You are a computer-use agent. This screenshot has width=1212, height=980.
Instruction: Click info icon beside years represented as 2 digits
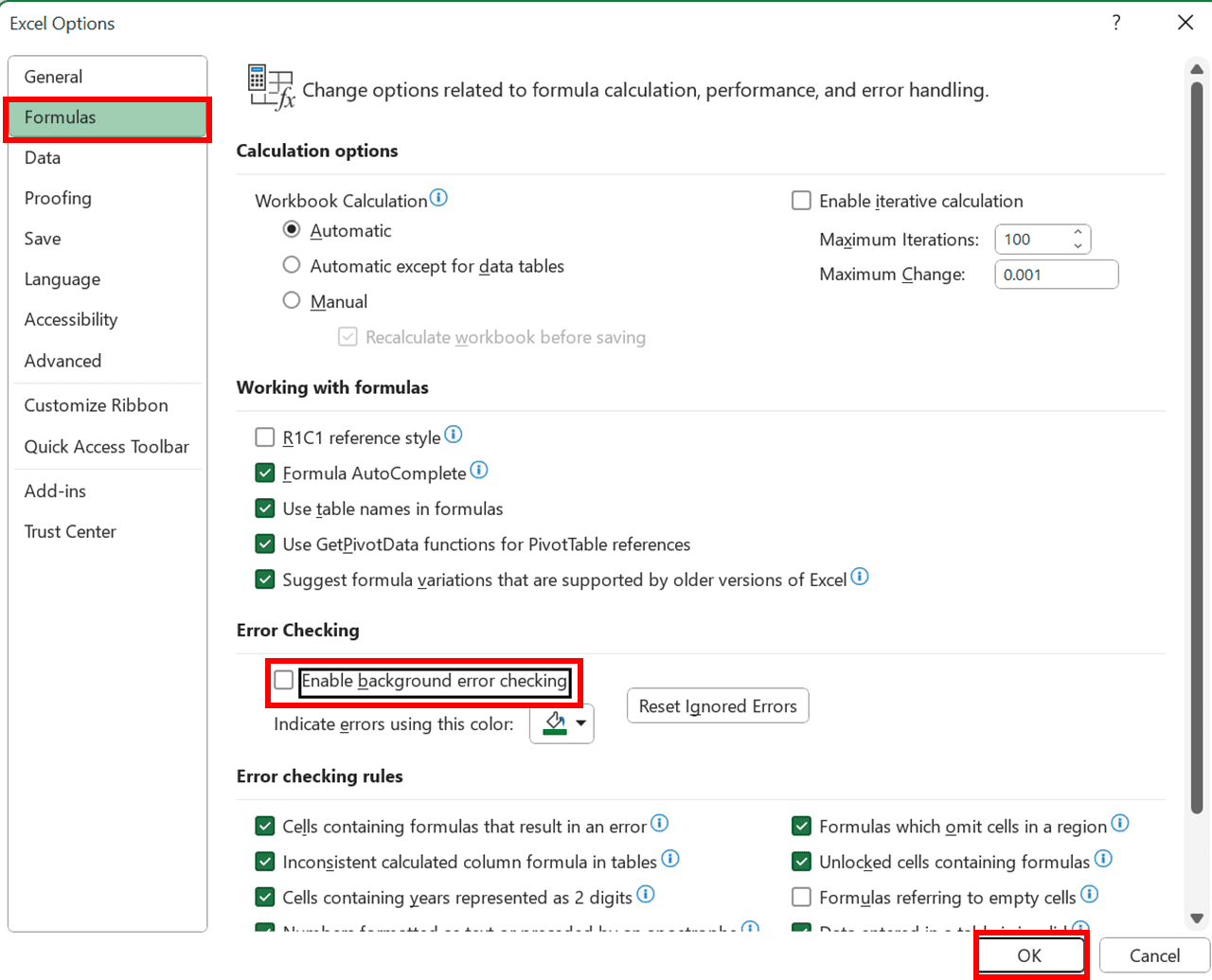(x=646, y=894)
